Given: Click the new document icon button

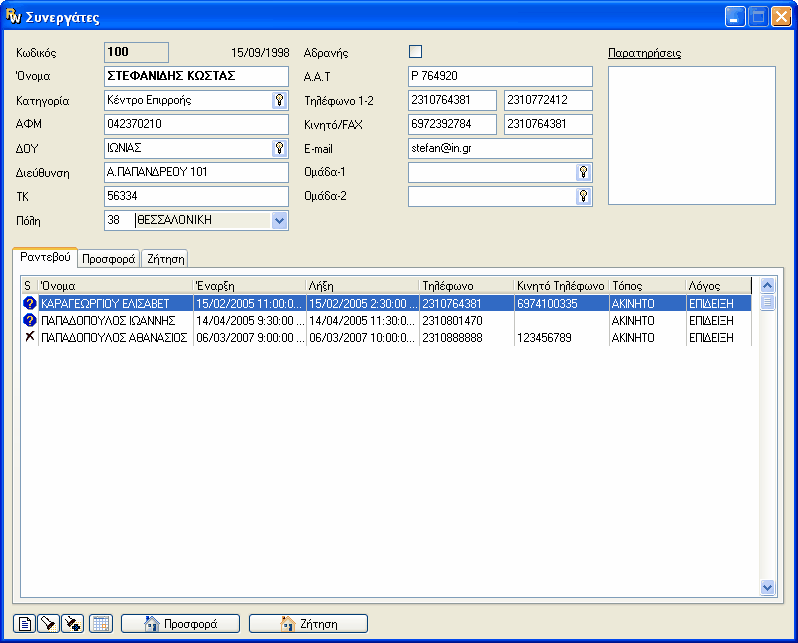Looking at the screenshot, I should pyautogui.click(x=24, y=623).
